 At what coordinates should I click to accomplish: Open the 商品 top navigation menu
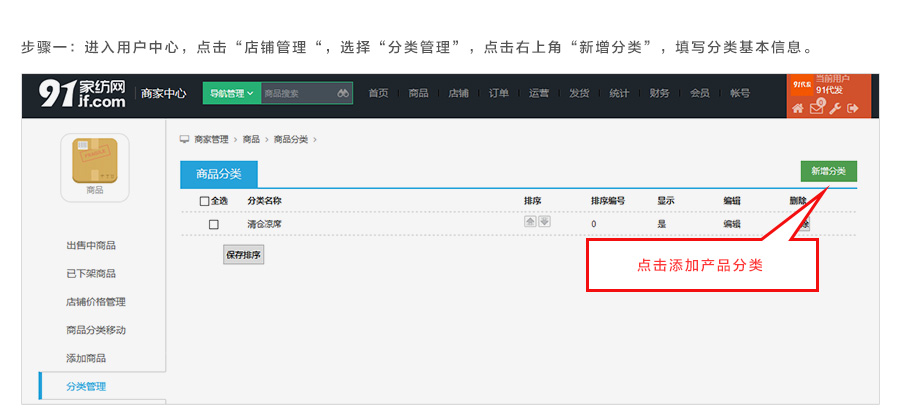[x=418, y=93]
